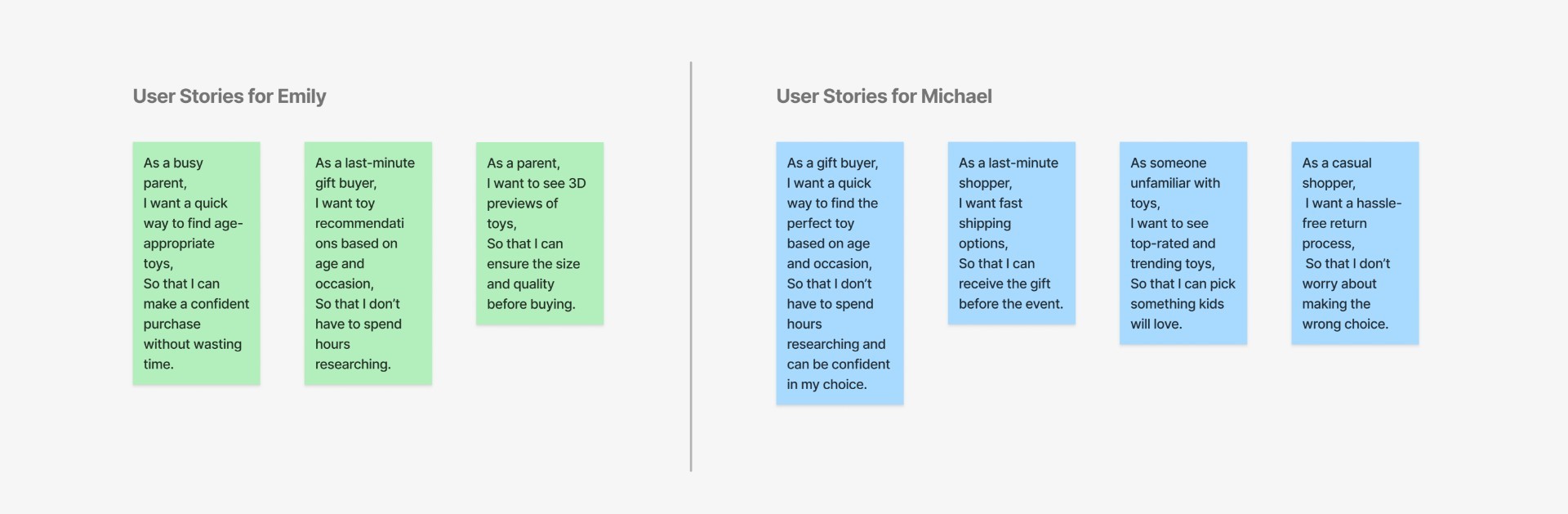
Task: Click the 'before the event.' text in the blue note
Action: point(1011,304)
